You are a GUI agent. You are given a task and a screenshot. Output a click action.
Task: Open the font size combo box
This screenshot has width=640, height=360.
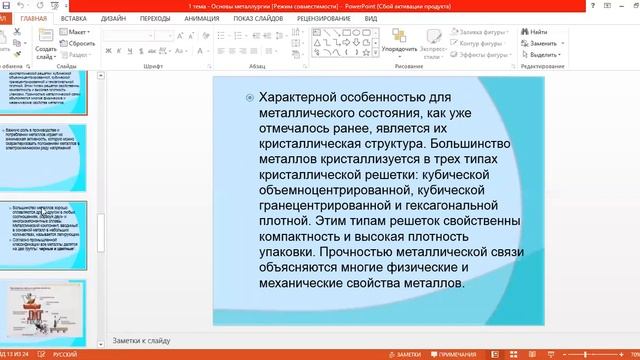[x=164, y=36]
